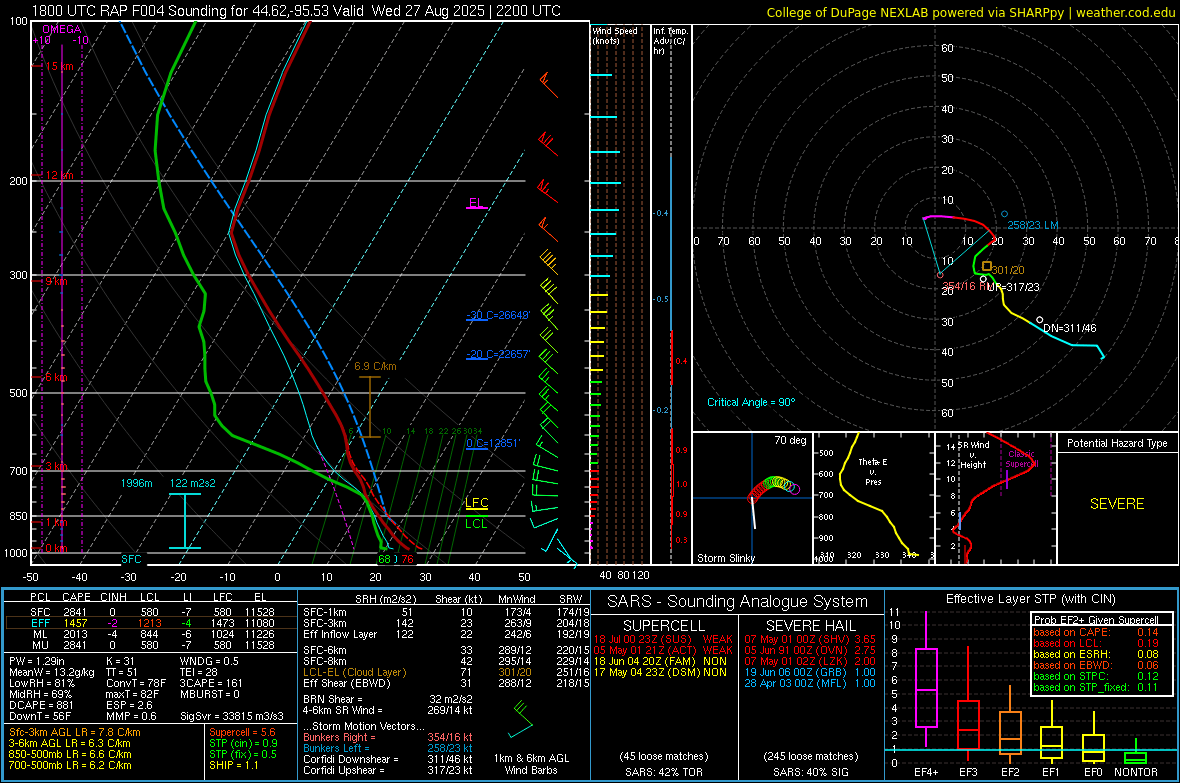Click the Theta-E v. Pres inset label
The height and width of the screenshot is (783, 1180).
click(x=873, y=471)
